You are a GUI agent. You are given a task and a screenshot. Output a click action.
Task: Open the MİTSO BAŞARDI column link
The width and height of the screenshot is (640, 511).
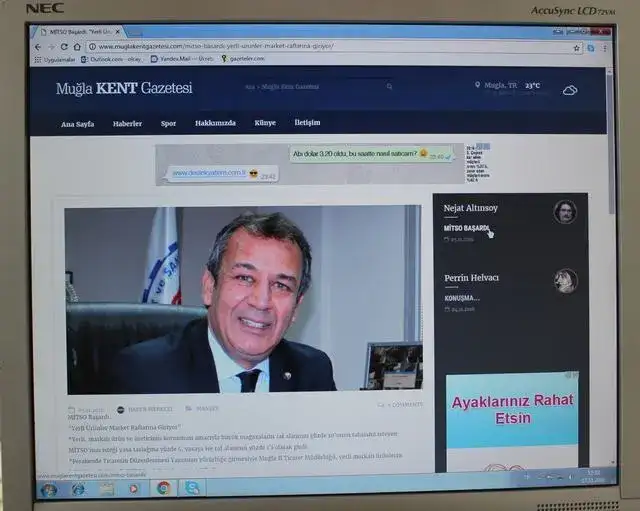click(x=466, y=228)
